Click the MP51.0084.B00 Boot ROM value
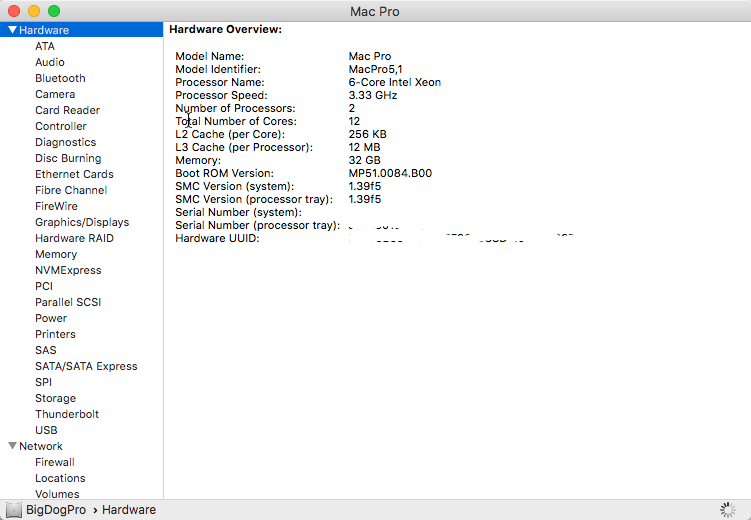751x520 pixels. 390,173
